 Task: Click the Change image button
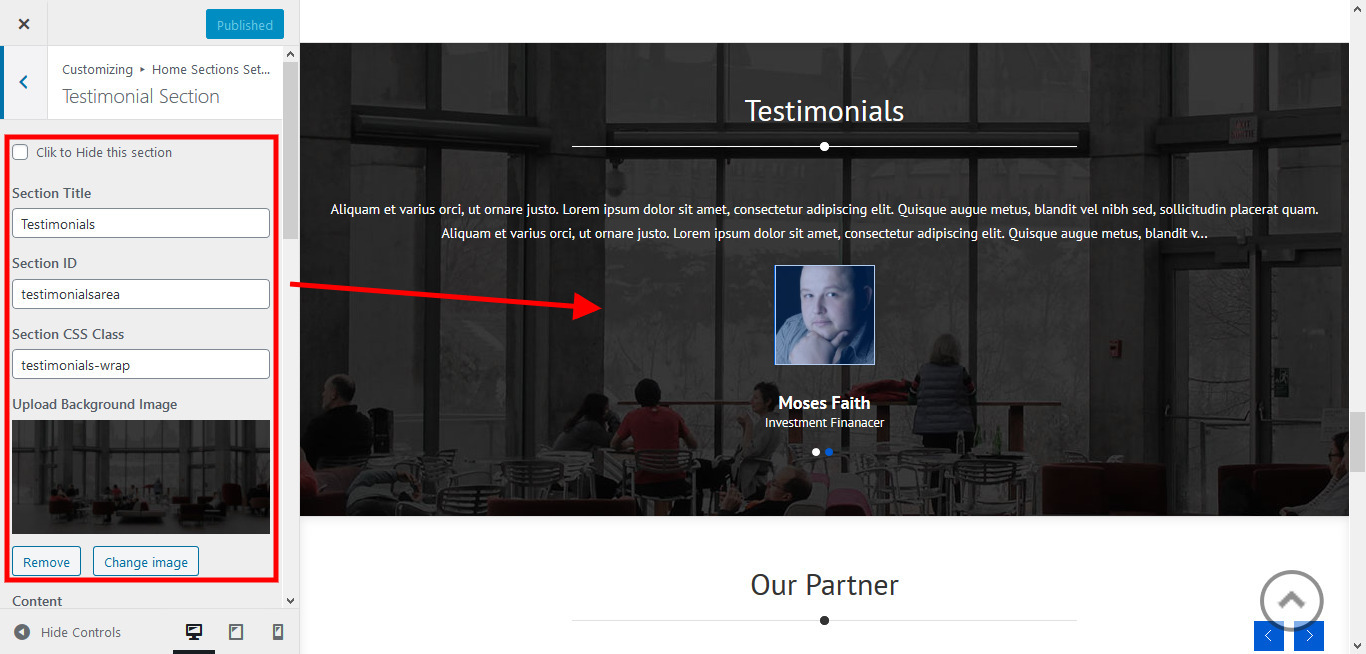146,562
